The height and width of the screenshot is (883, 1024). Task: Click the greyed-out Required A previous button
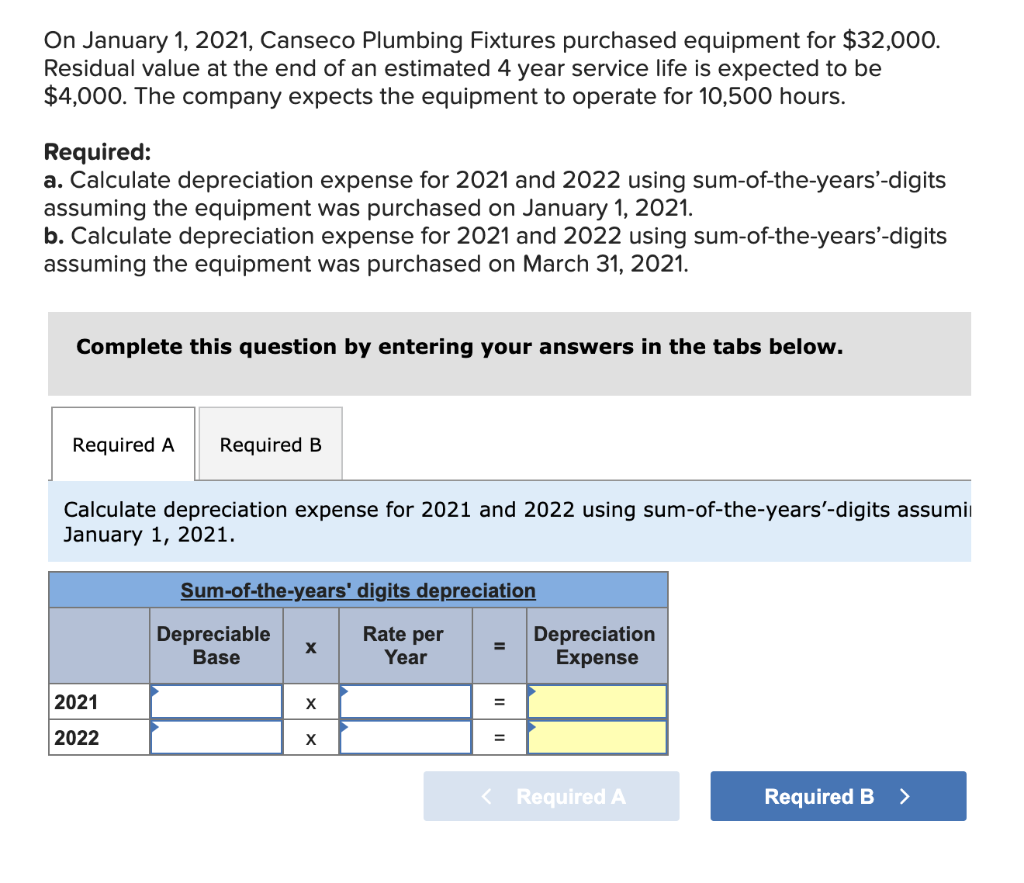(551, 796)
